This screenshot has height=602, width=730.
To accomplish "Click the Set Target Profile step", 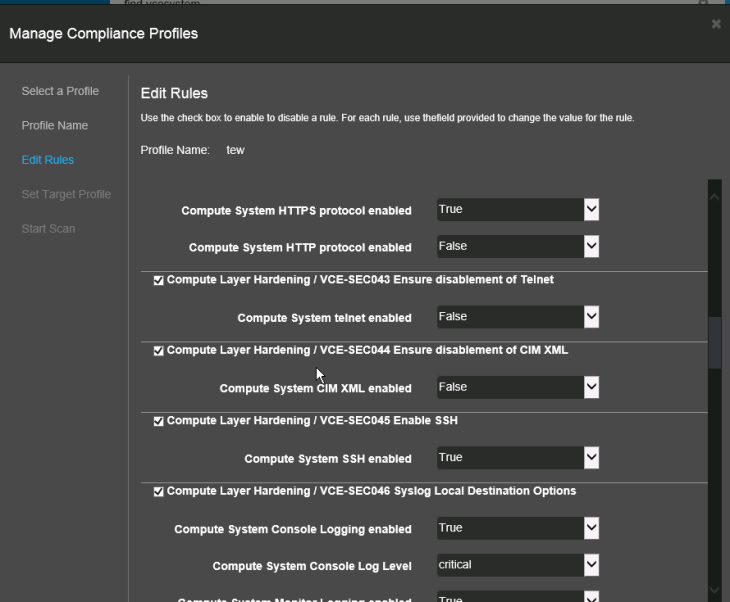I will [66, 194].
